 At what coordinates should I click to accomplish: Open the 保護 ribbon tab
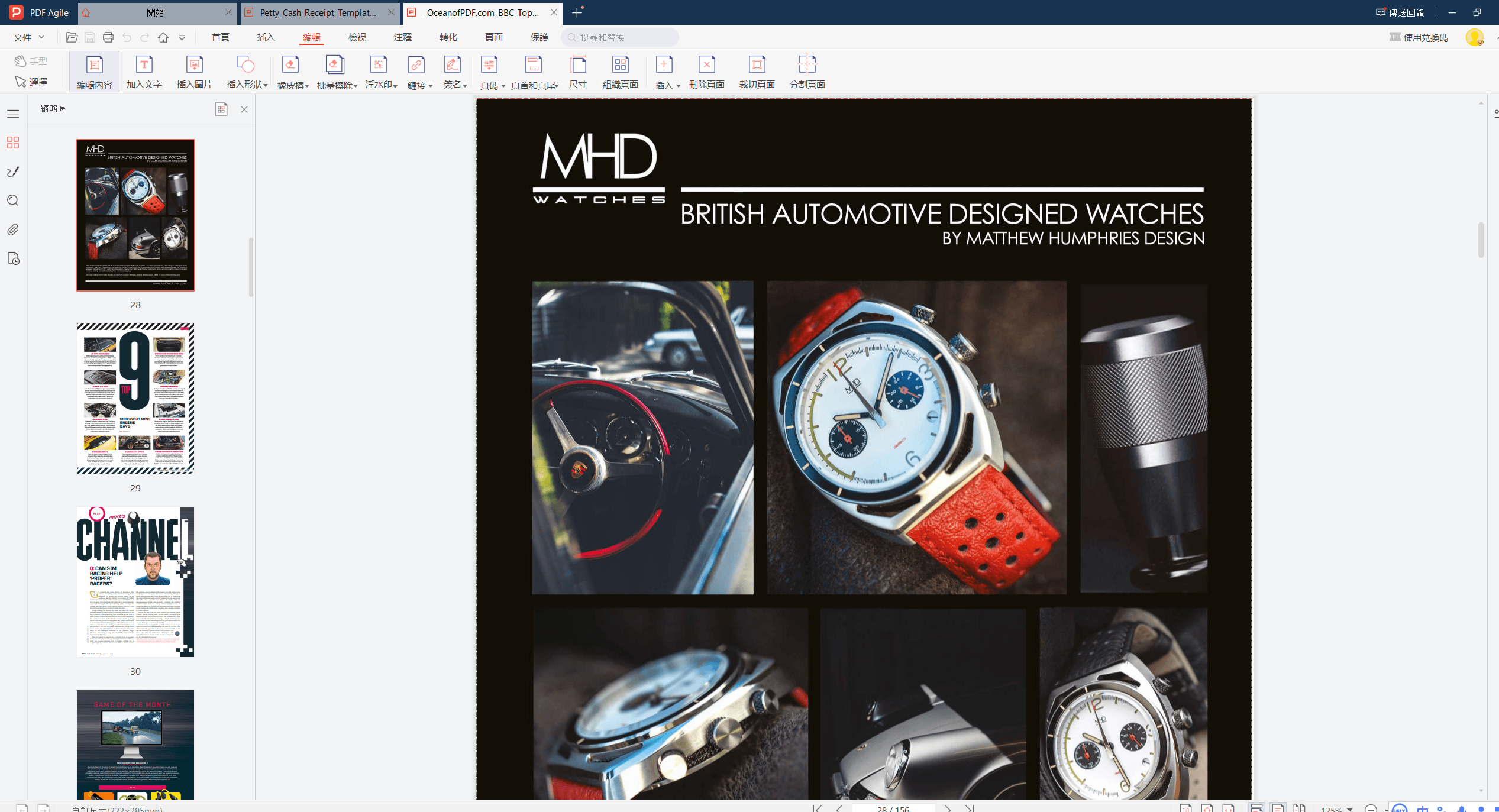point(539,37)
